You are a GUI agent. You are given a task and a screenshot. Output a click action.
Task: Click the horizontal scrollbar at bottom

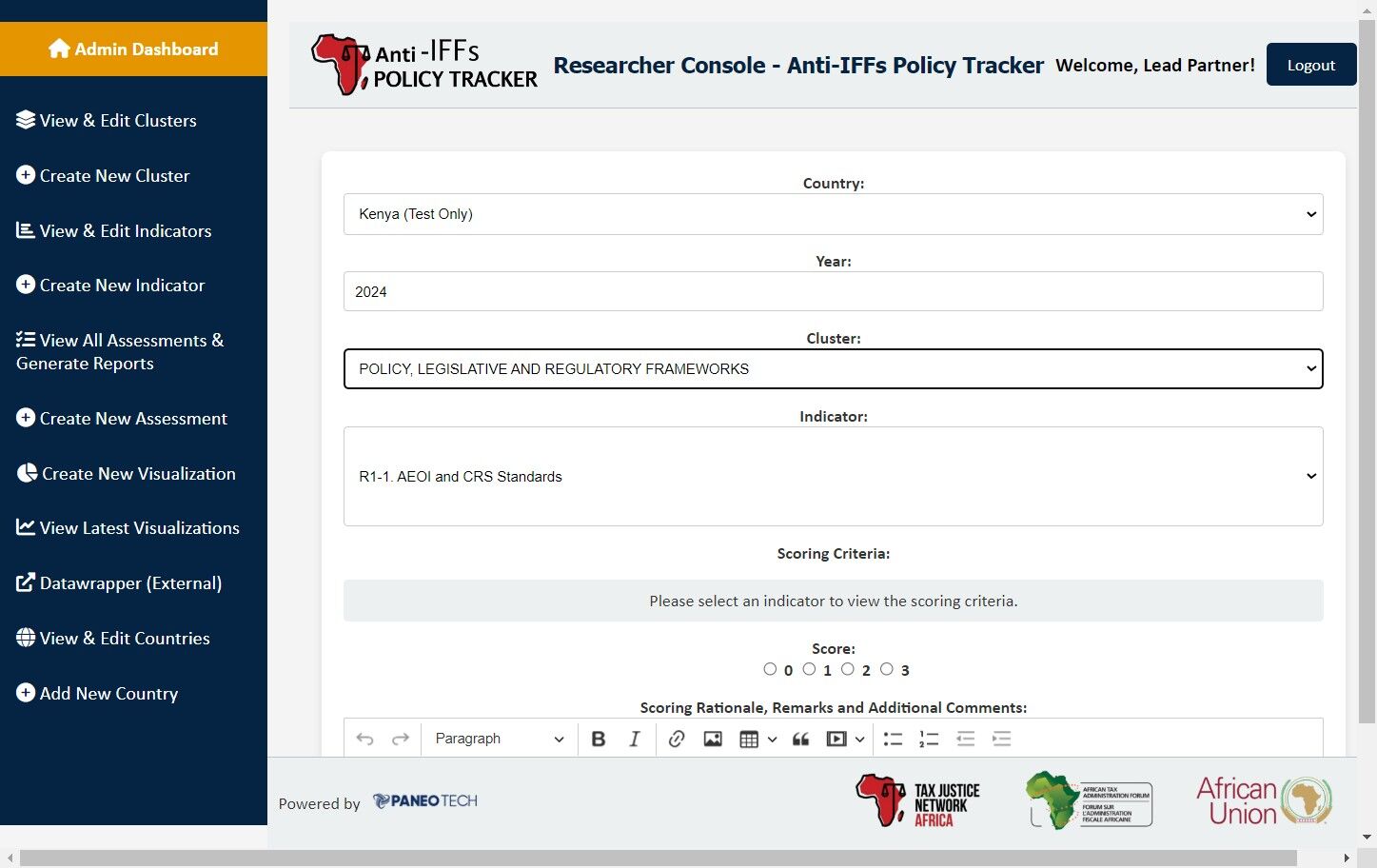pos(658,858)
